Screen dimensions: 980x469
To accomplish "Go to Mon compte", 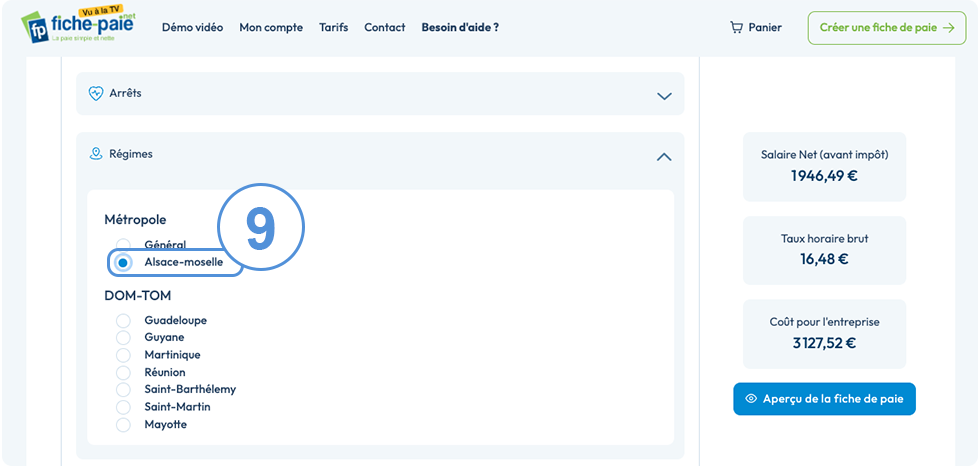I will click(x=271, y=28).
